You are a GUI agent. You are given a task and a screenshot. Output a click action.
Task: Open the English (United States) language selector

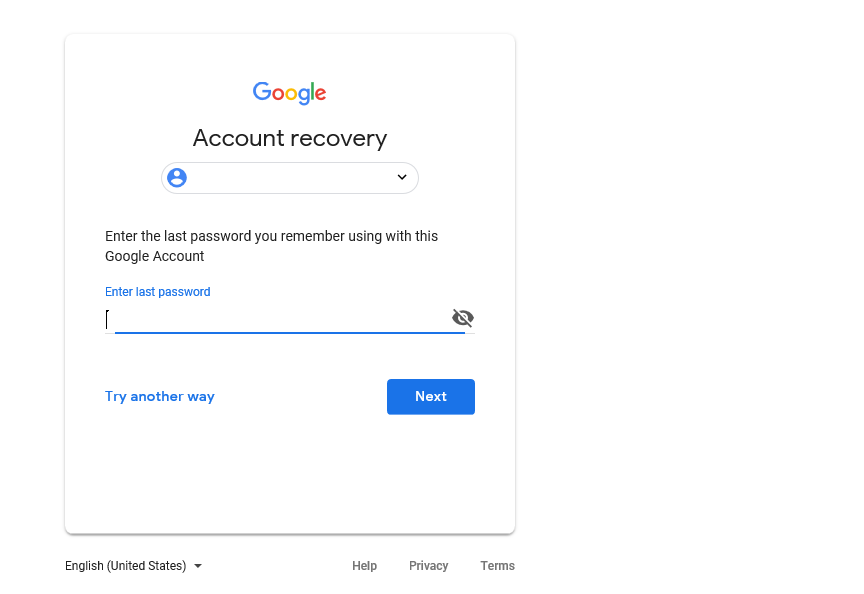[126, 566]
